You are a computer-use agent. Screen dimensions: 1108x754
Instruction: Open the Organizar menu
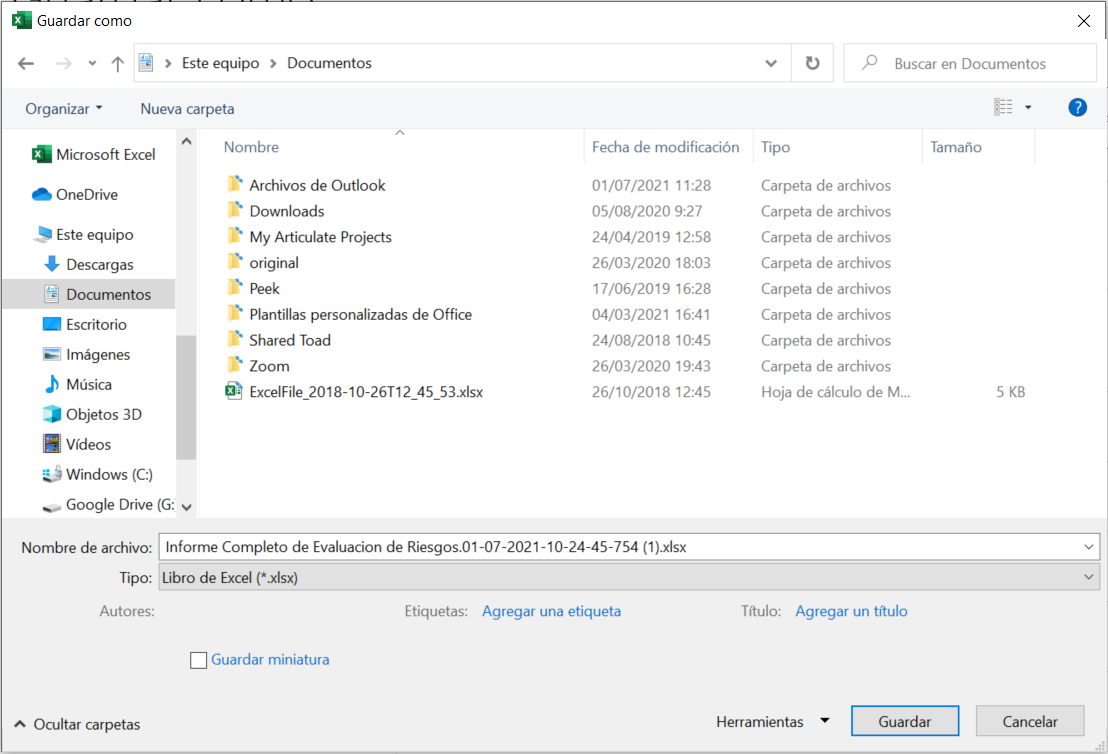click(64, 108)
